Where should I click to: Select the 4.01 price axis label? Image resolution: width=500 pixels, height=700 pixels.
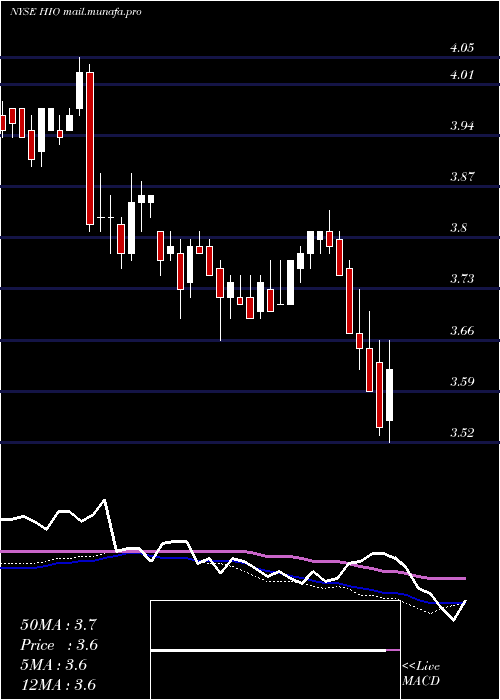pos(462,75)
